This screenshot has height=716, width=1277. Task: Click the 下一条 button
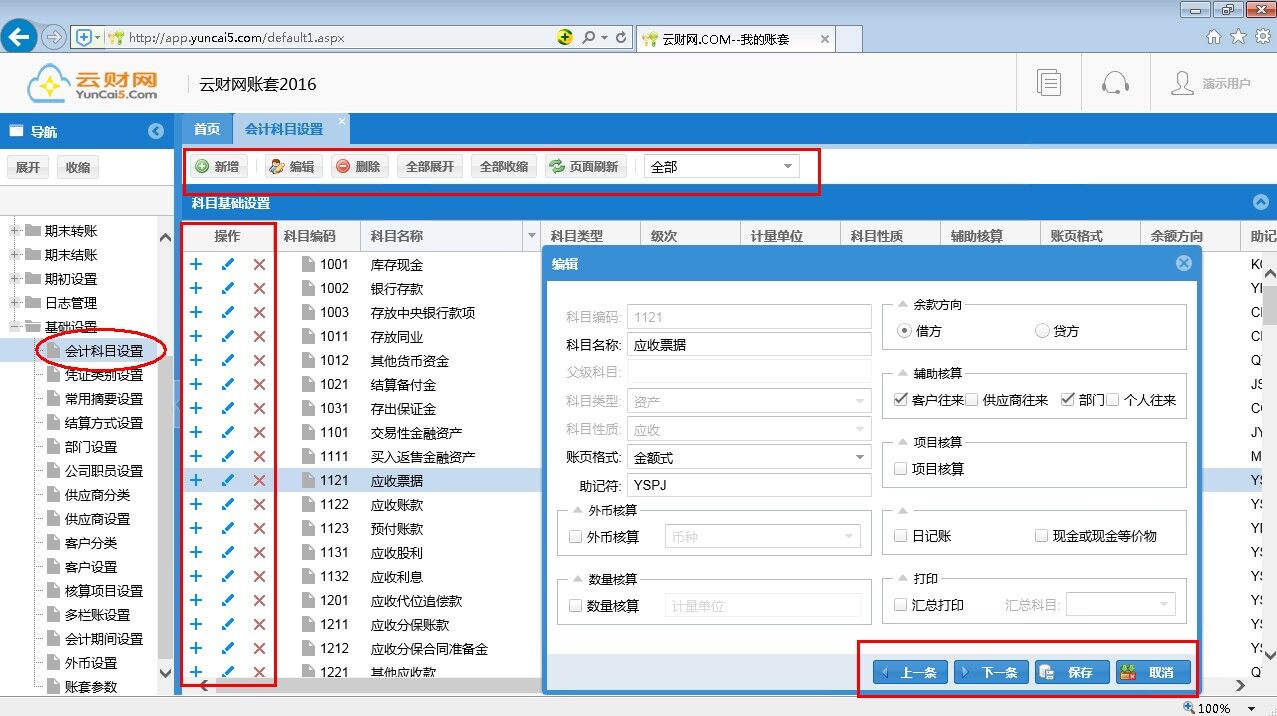[989, 672]
